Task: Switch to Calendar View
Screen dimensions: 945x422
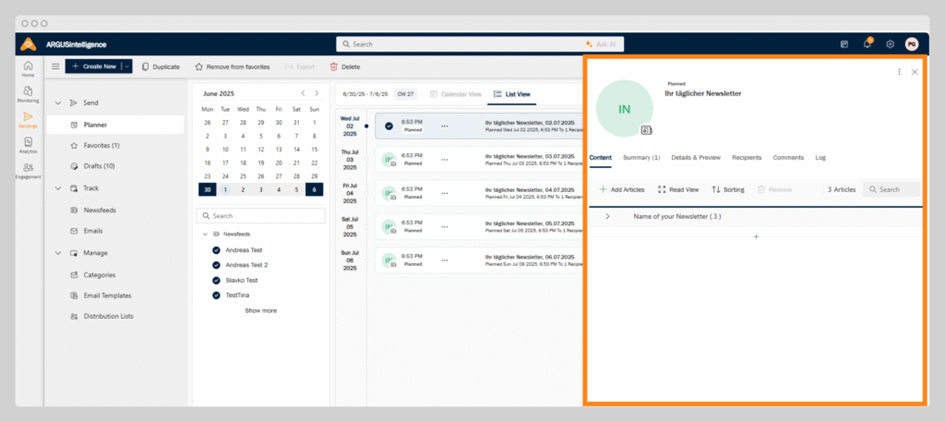Action: point(455,94)
